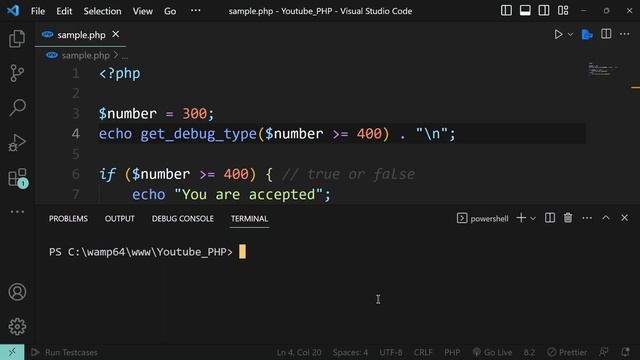Select the sample.php editor tab
The width and height of the screenshot is (640, 360).
point(80,35)
